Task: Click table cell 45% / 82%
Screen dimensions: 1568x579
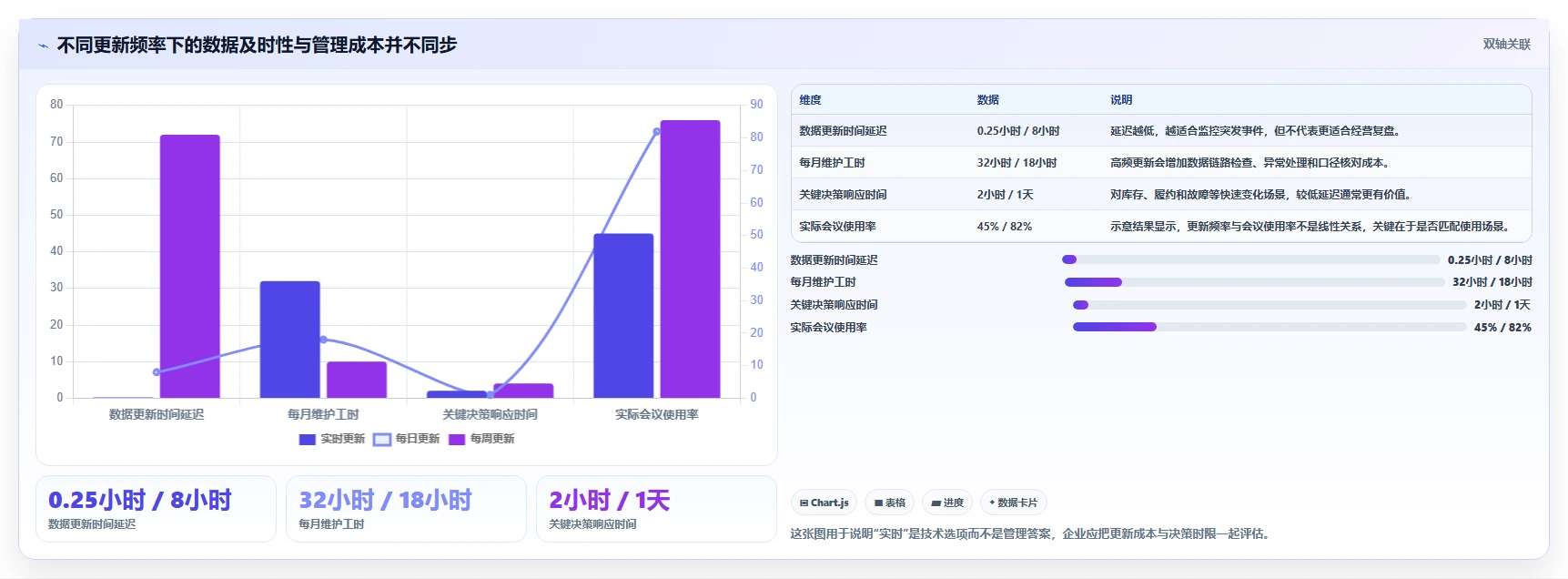Action: [x=1004, y=227]
